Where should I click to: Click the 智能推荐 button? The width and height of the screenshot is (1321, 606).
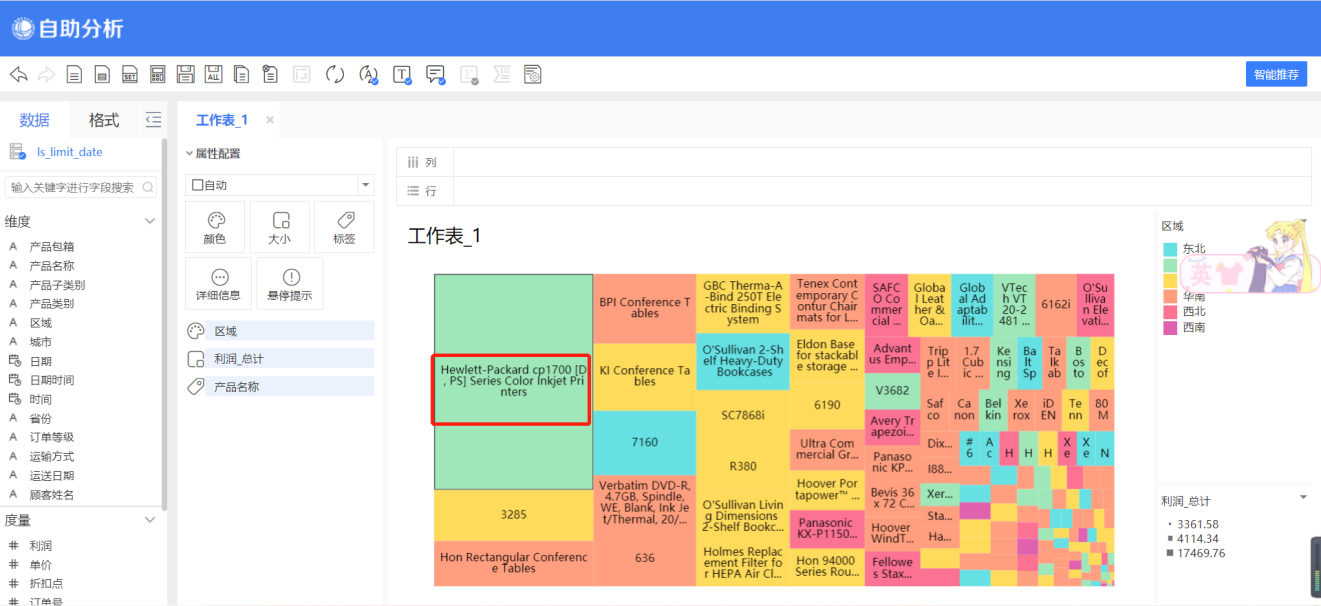(1276, 74)
